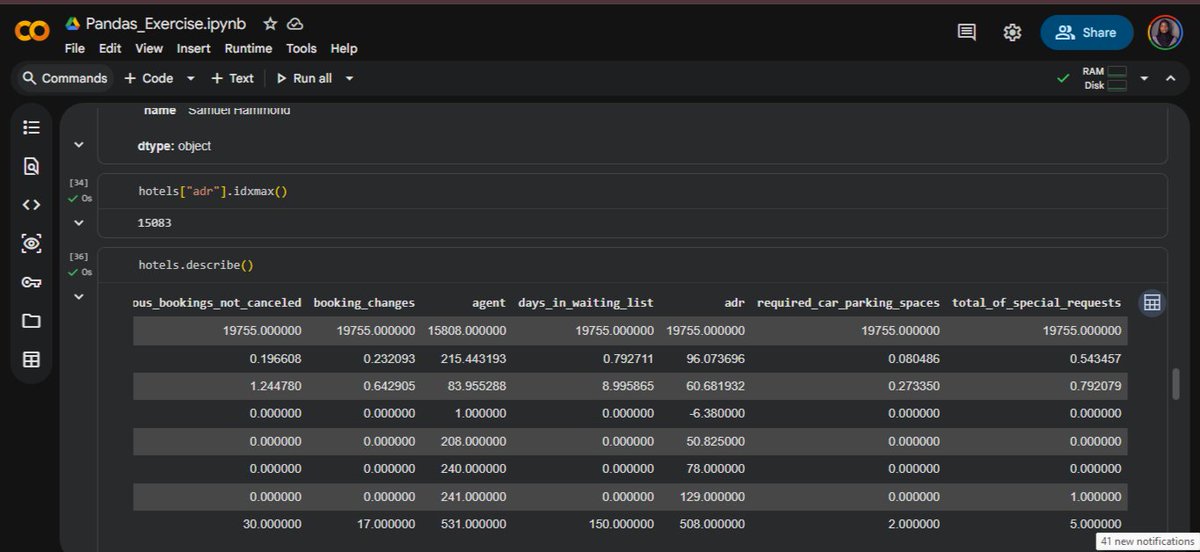The width and height of the screenshot is (1200, 552).
Task: Click the adr column header
Action: (734, 302)
